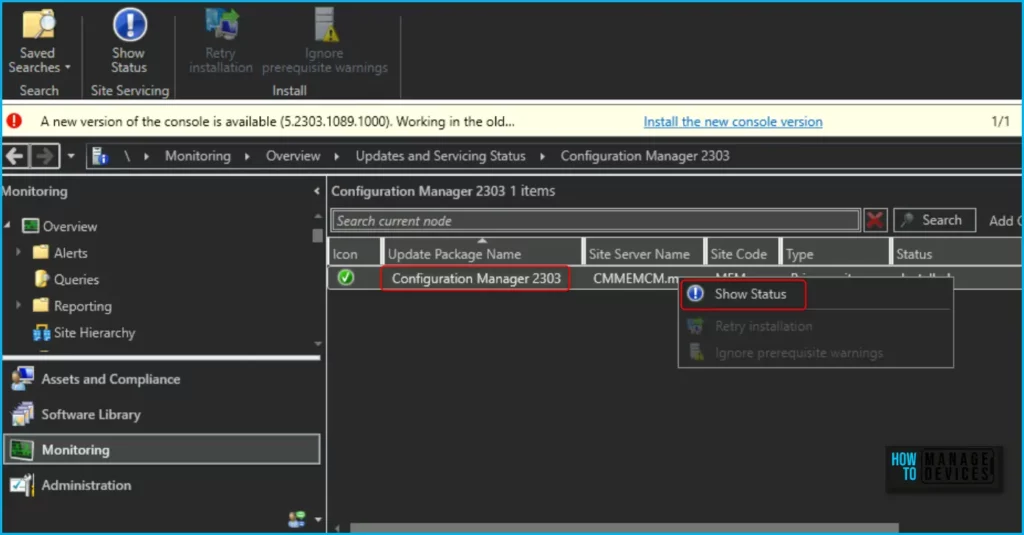Expand the Reporting tree node
This screenshot has height=535, width=1024.
pyautogui.click(x=18, y=305)
